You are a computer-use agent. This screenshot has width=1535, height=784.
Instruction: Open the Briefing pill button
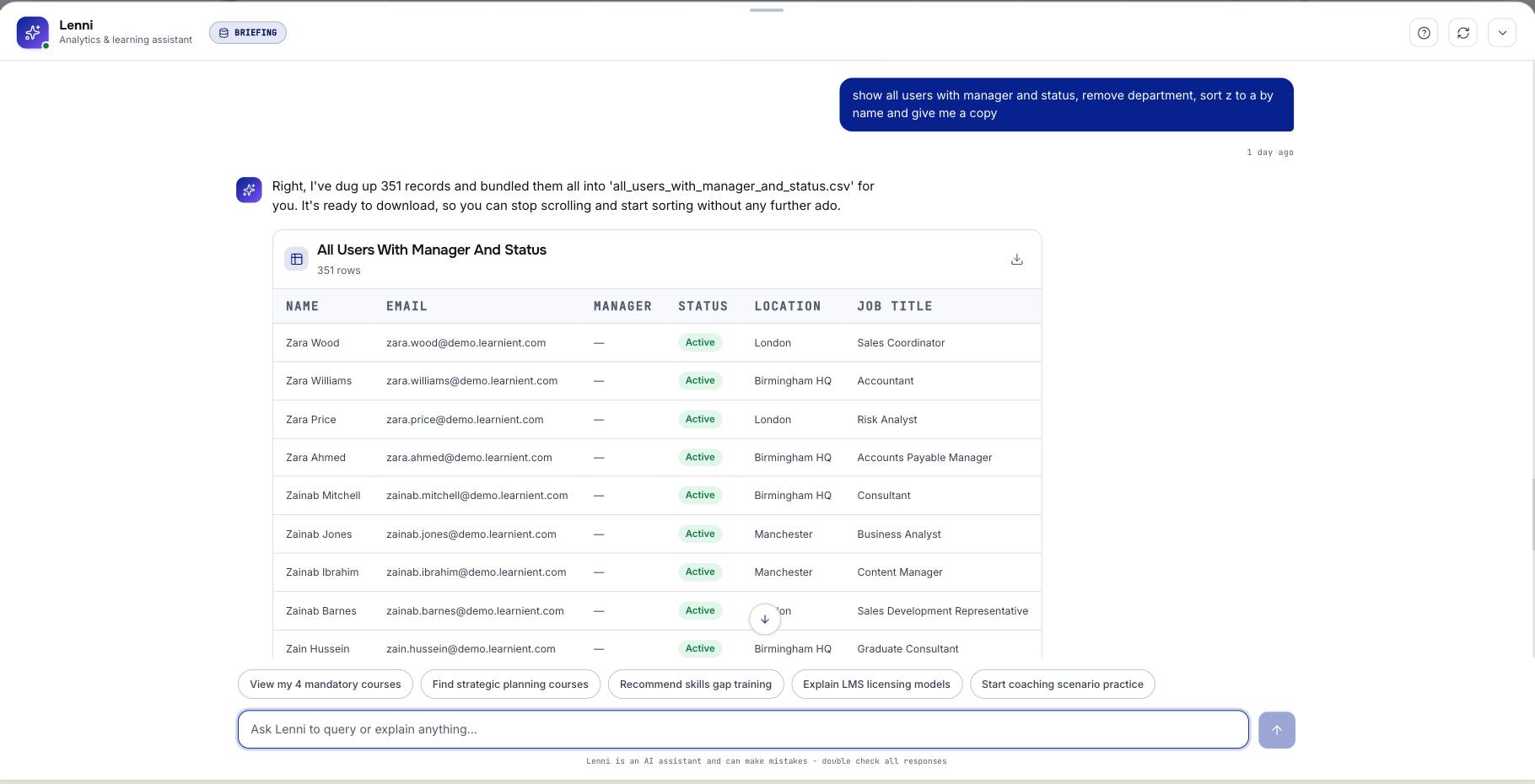pos(248,33)
